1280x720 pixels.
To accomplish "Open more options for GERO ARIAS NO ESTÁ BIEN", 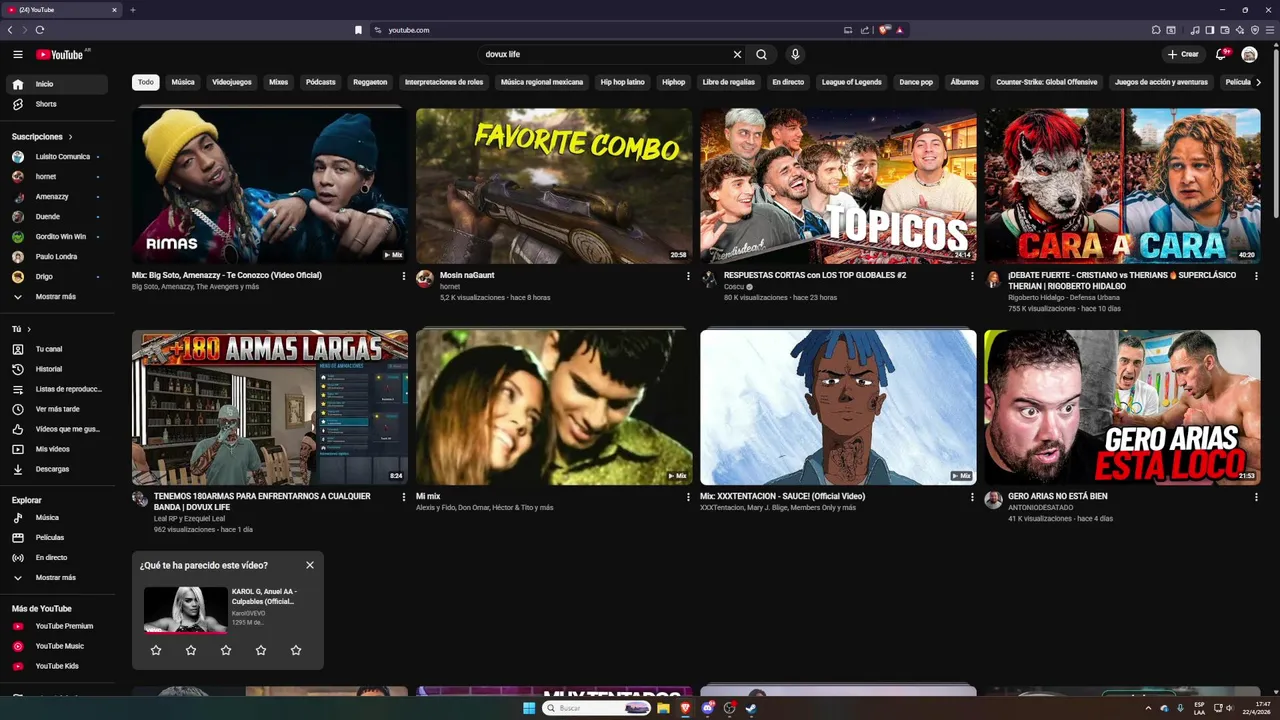I will (x=1256, y=497).
